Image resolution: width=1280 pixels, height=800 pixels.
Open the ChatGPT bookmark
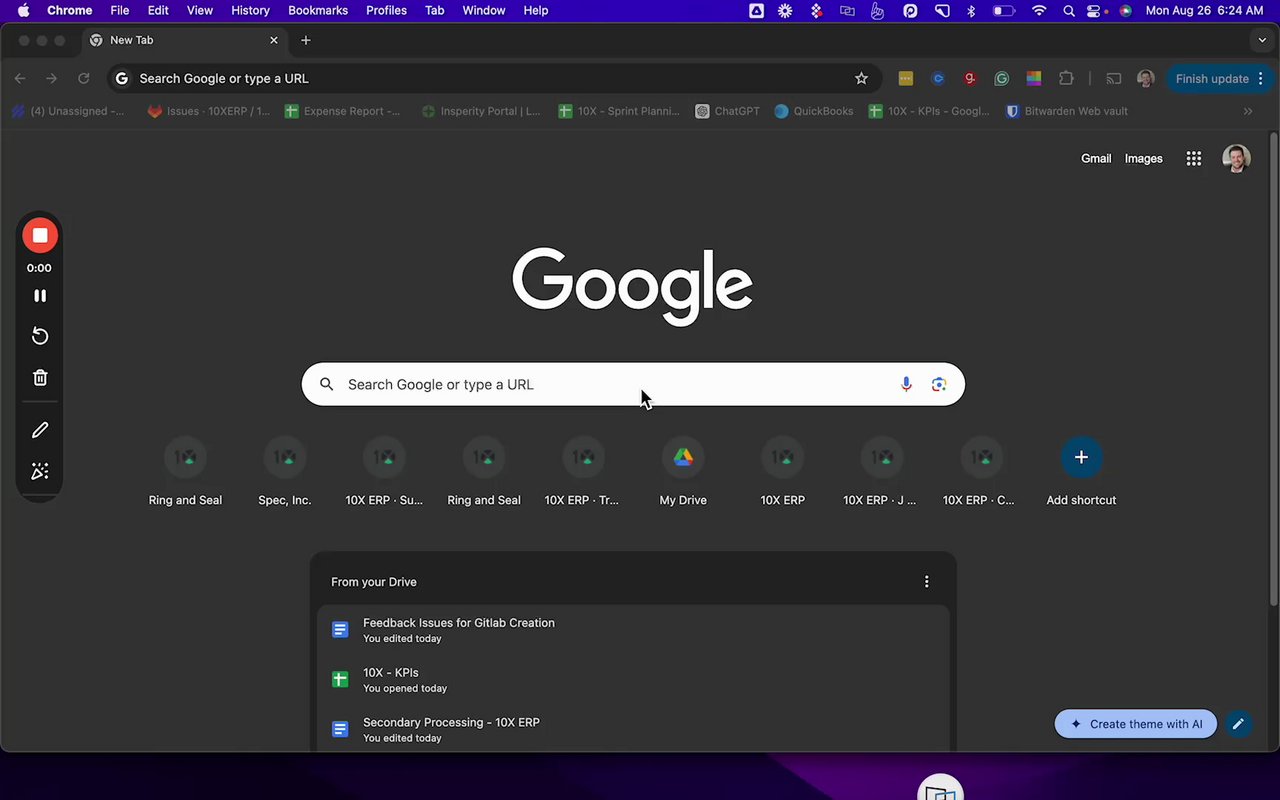coord(727,111)
